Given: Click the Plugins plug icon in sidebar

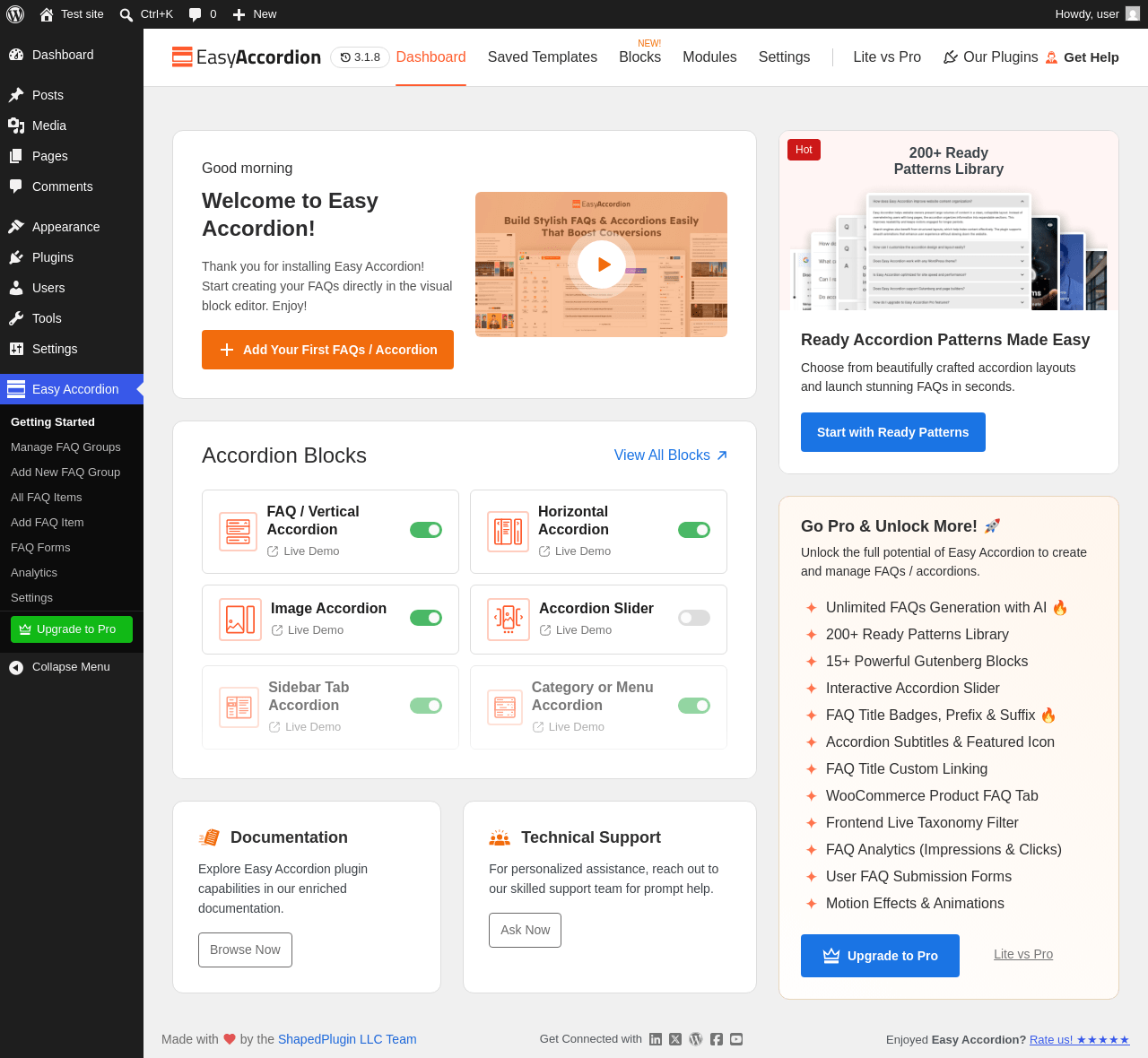Looking at the screenshot, I should [16, 257].
